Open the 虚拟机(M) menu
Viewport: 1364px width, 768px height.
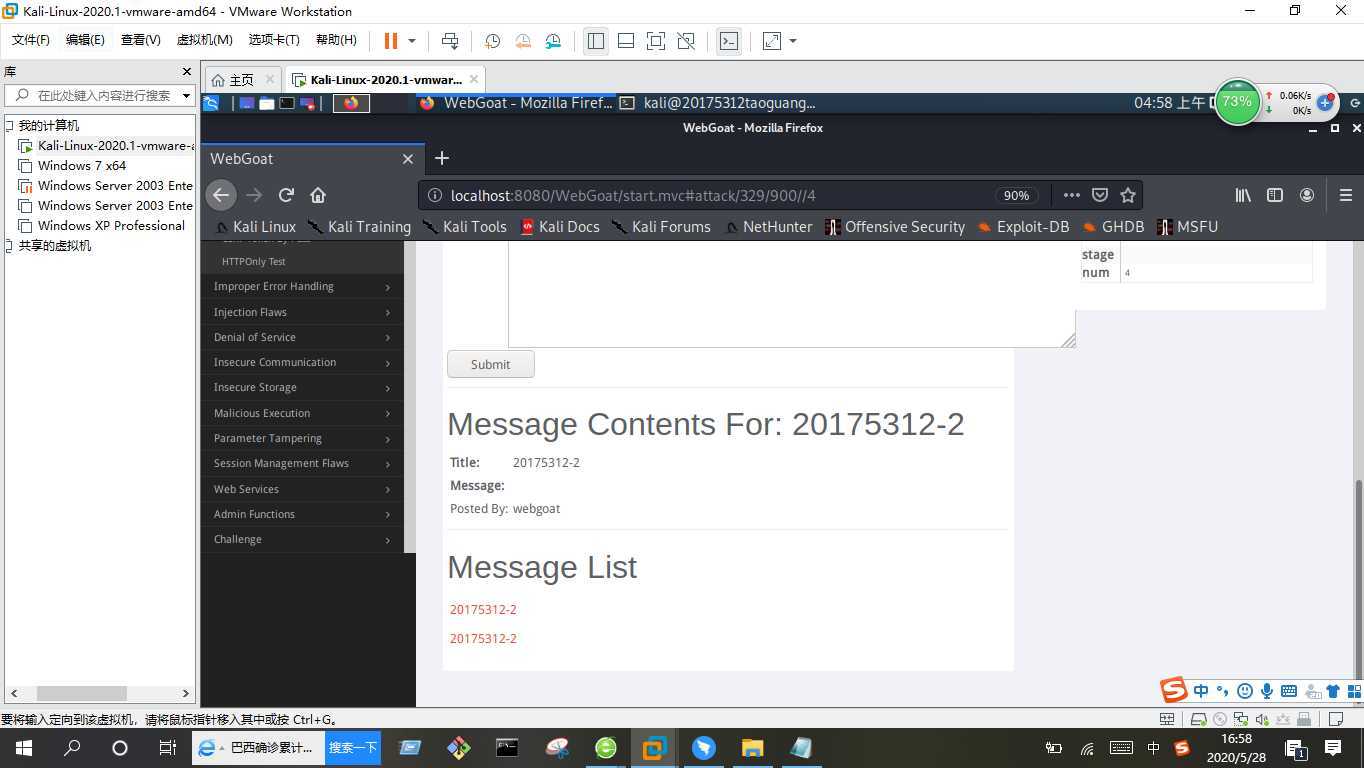tap(205, 40)
